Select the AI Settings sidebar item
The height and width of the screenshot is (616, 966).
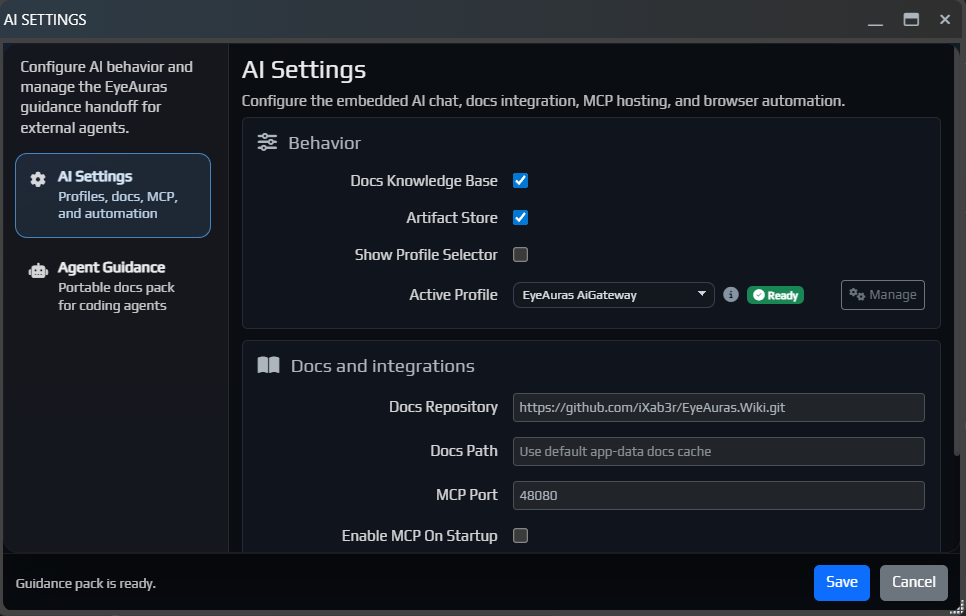[x=112, y=195]
